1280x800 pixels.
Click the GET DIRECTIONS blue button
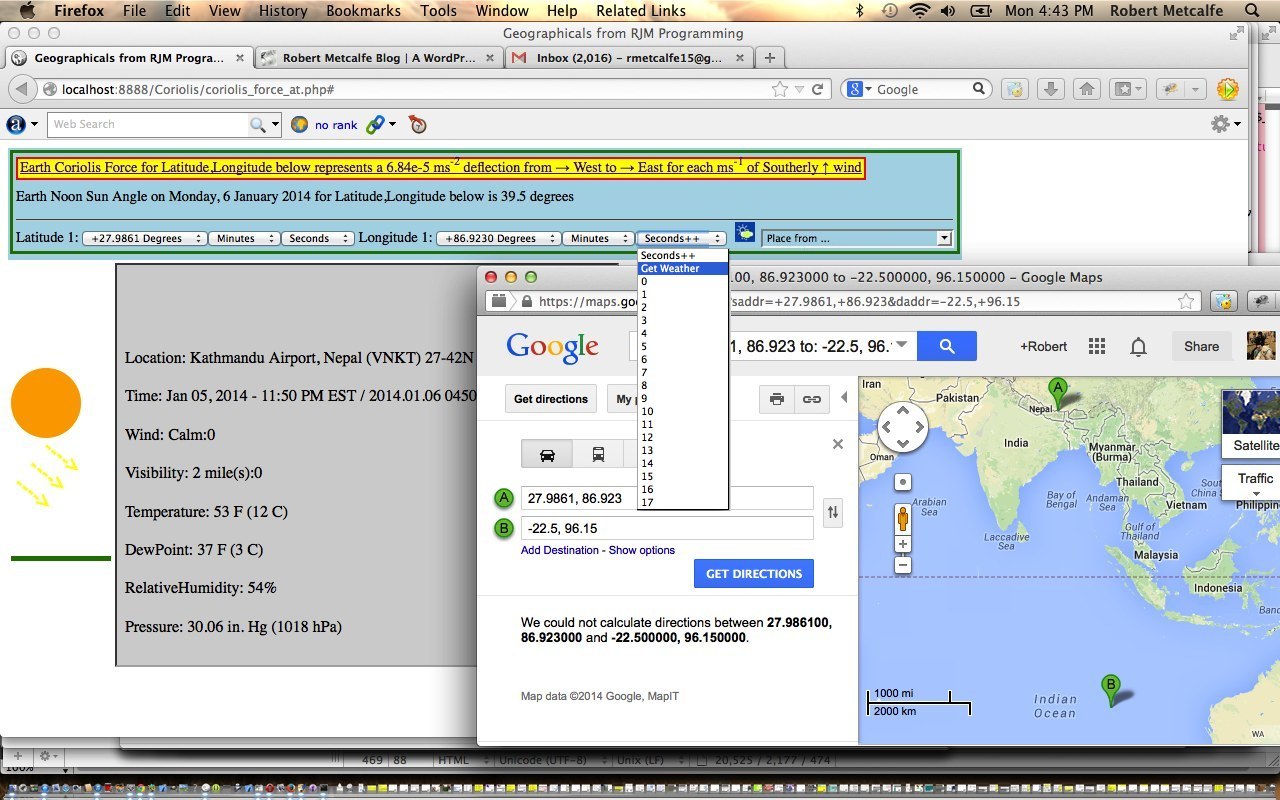click(x=754, y=574)
